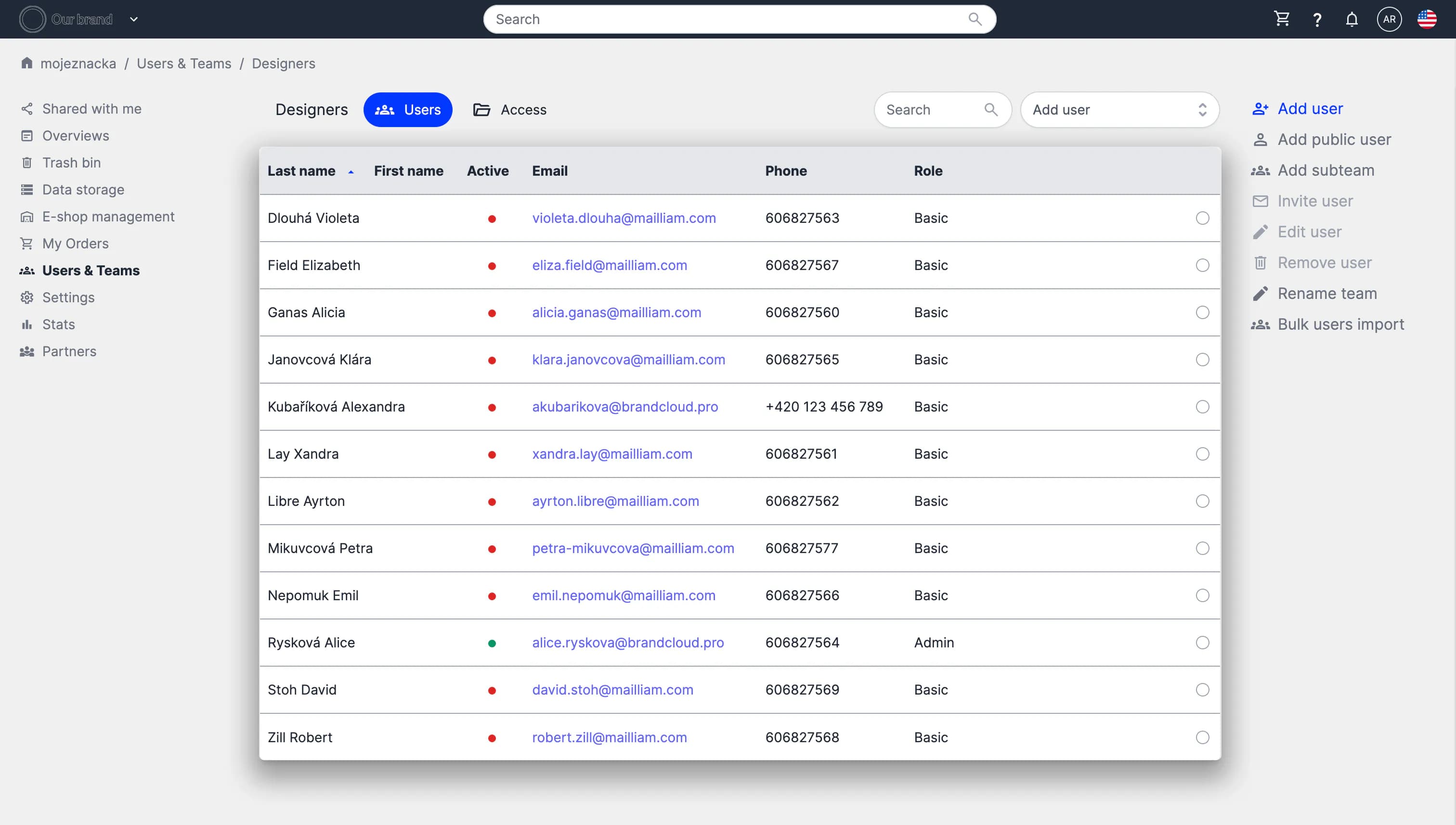Open the shopping cart icon

1281,19
